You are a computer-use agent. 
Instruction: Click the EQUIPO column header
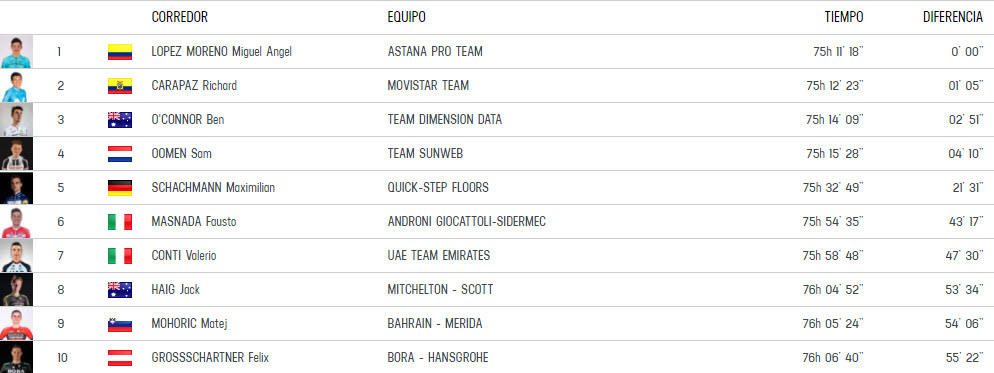point(406,17)
